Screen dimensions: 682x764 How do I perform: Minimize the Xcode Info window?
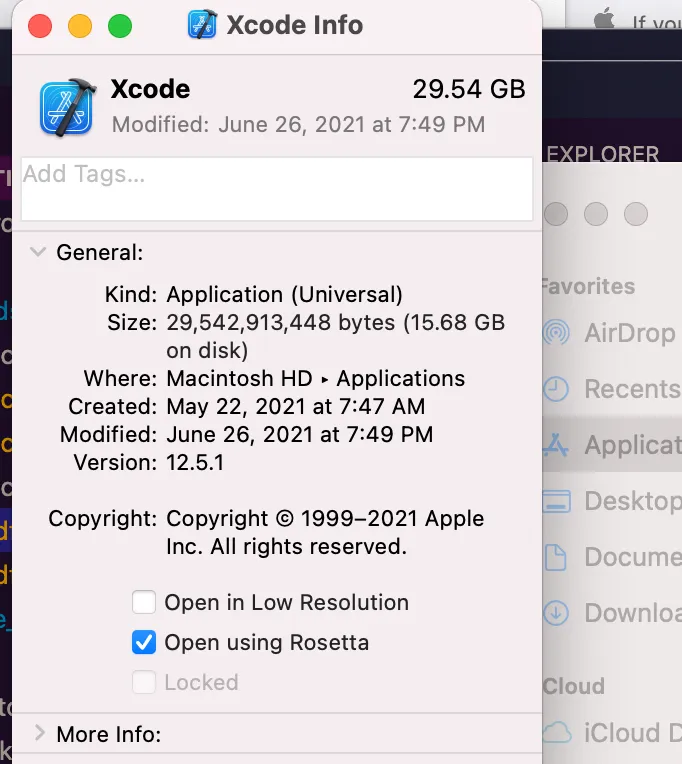80,25
